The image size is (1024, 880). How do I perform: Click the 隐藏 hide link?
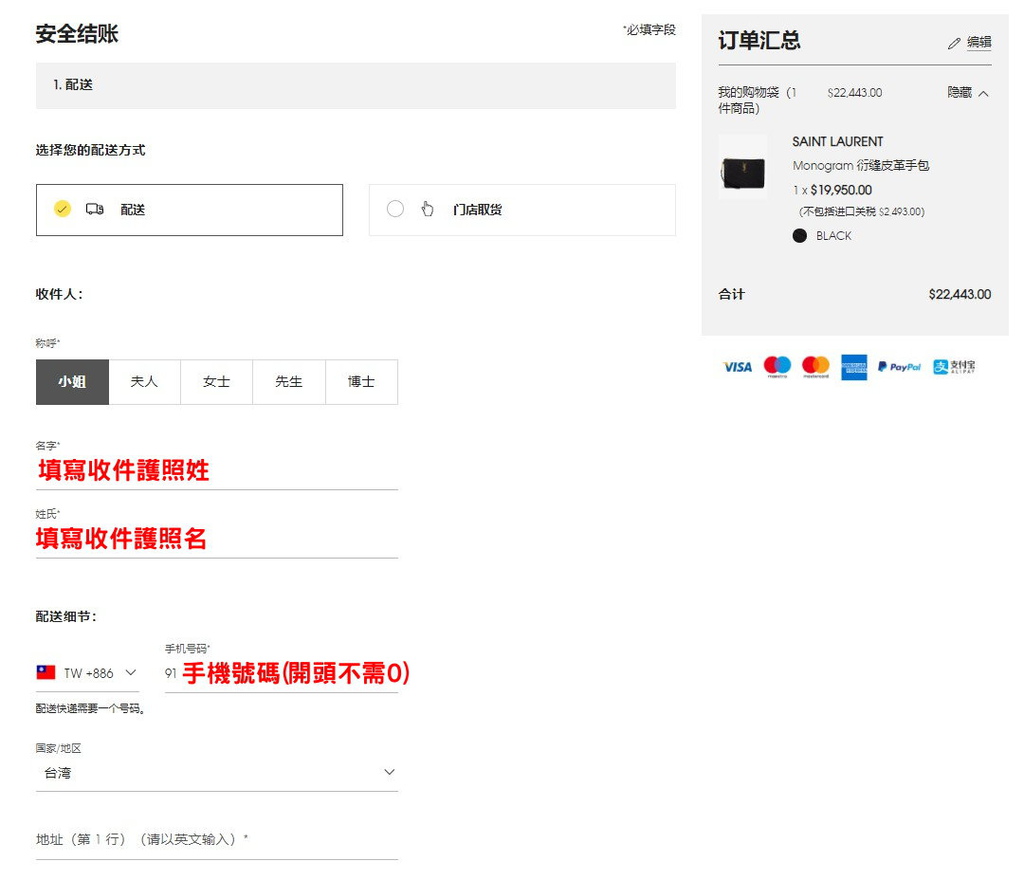coord(960,93)
